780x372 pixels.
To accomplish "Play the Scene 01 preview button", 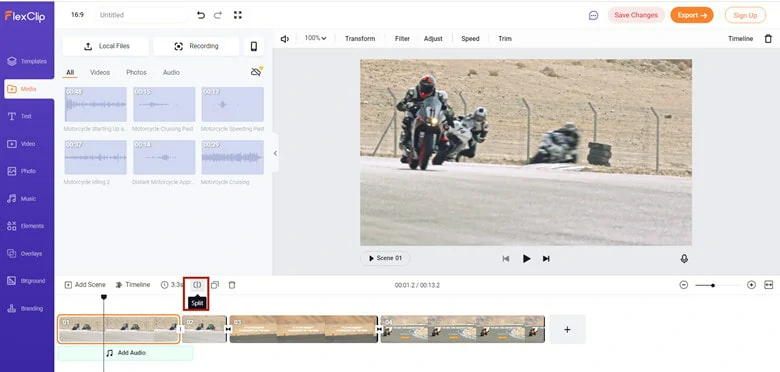I will coord(385,258).
